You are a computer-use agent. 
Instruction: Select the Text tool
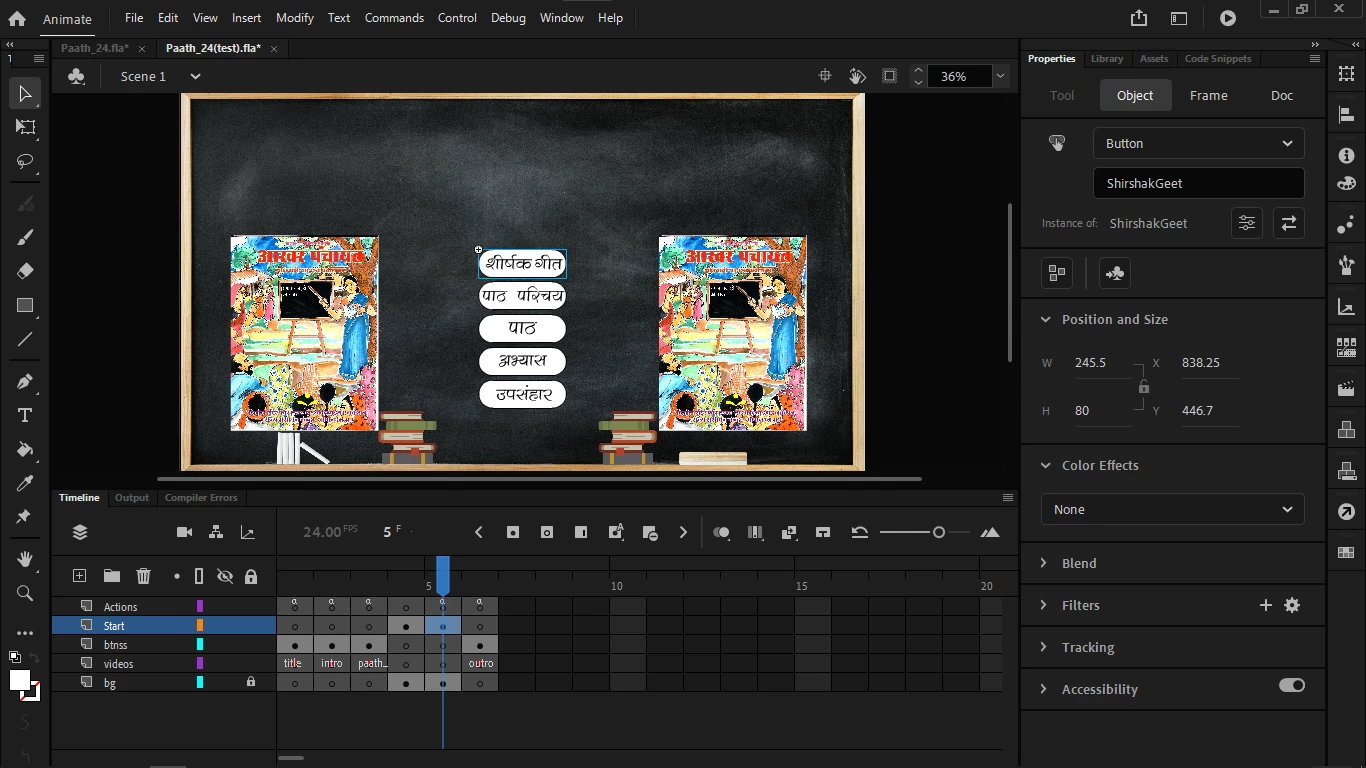25,415
